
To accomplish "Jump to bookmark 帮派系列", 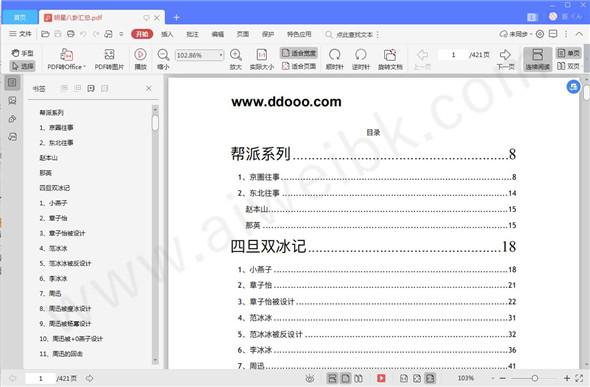I will point(52,112).
